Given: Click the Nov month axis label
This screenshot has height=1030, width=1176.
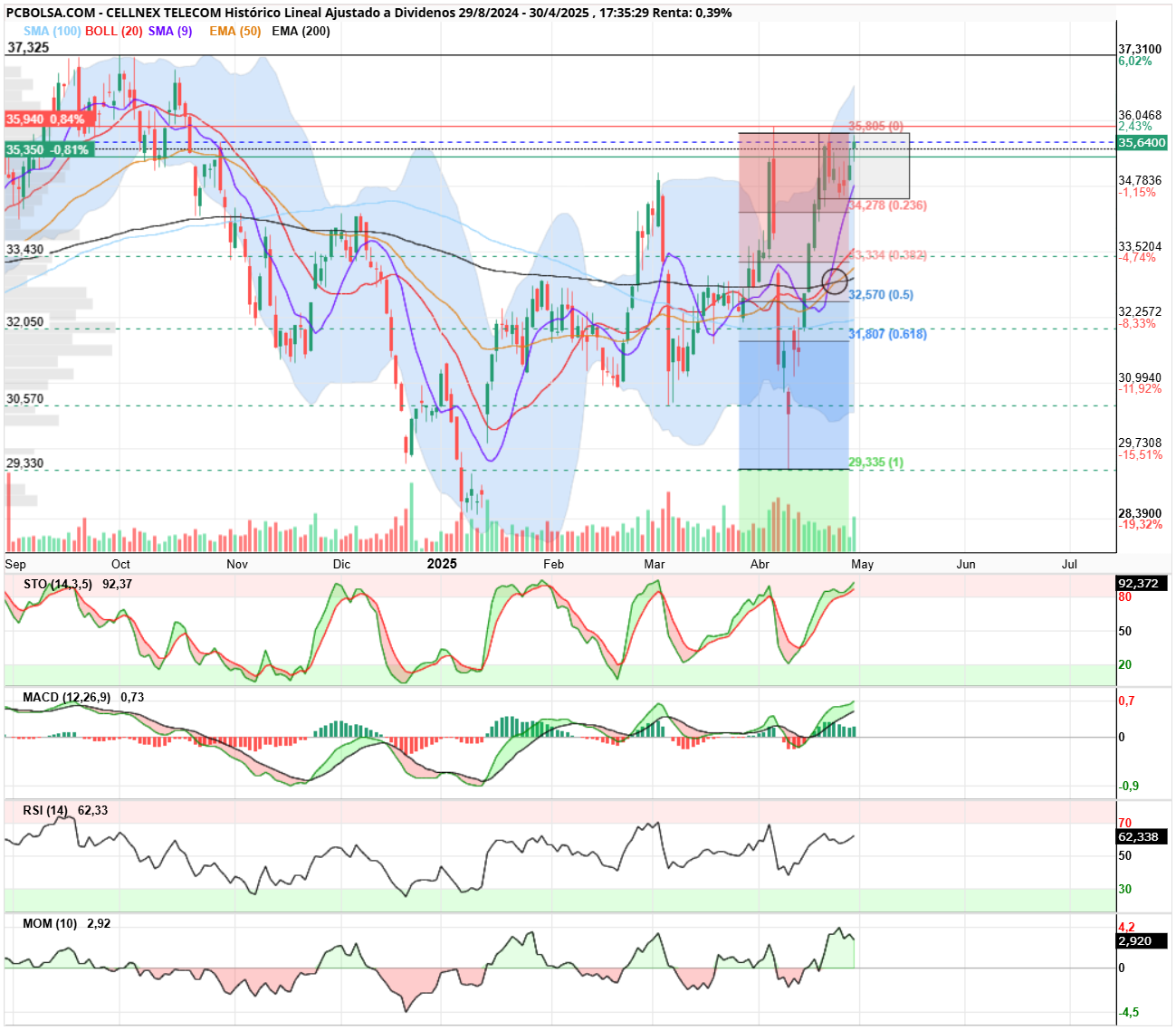Looking at the screenshot, I should point(237,564).
